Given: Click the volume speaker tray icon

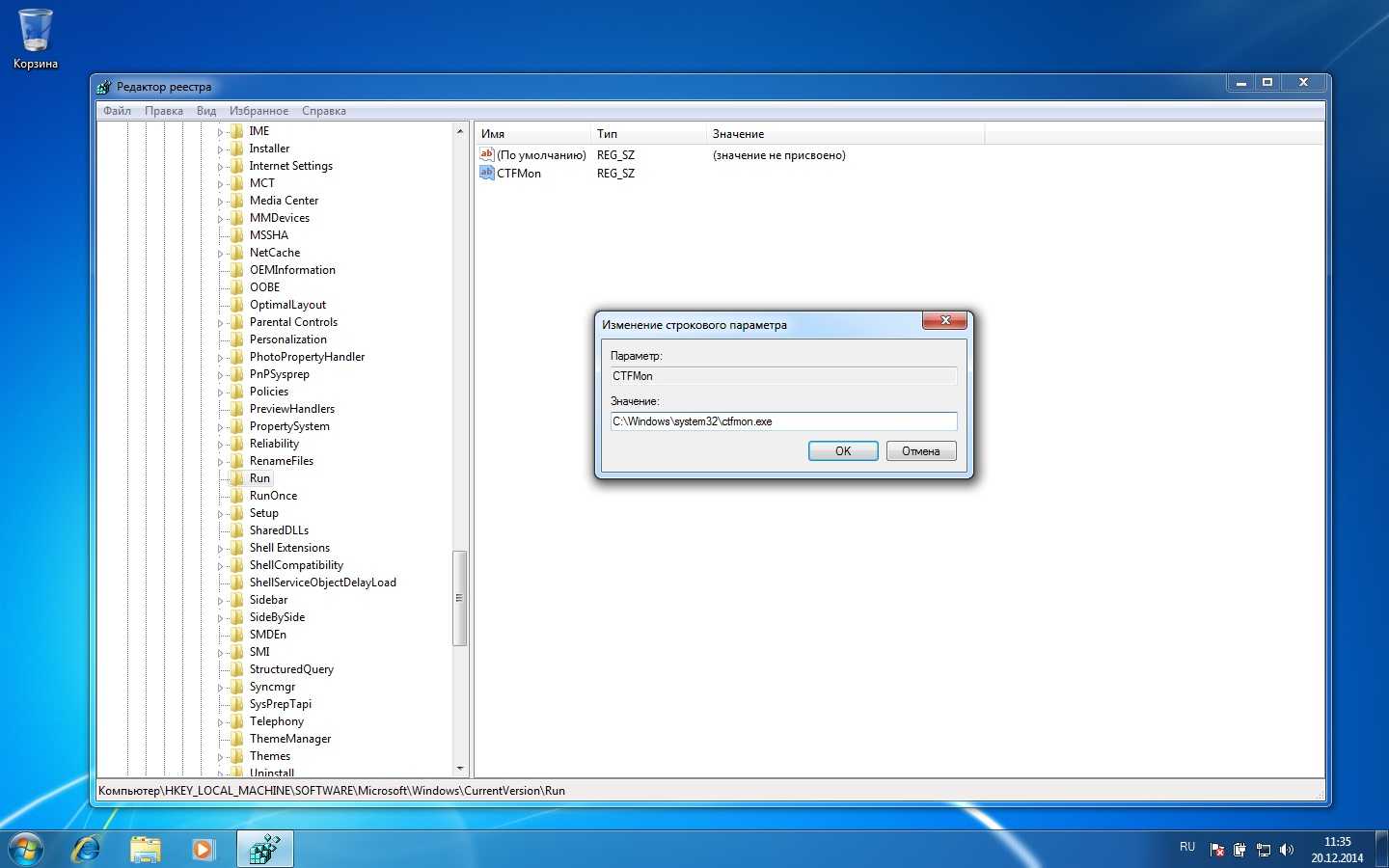Looking at the screenshot, I should tap(1286, 850).
